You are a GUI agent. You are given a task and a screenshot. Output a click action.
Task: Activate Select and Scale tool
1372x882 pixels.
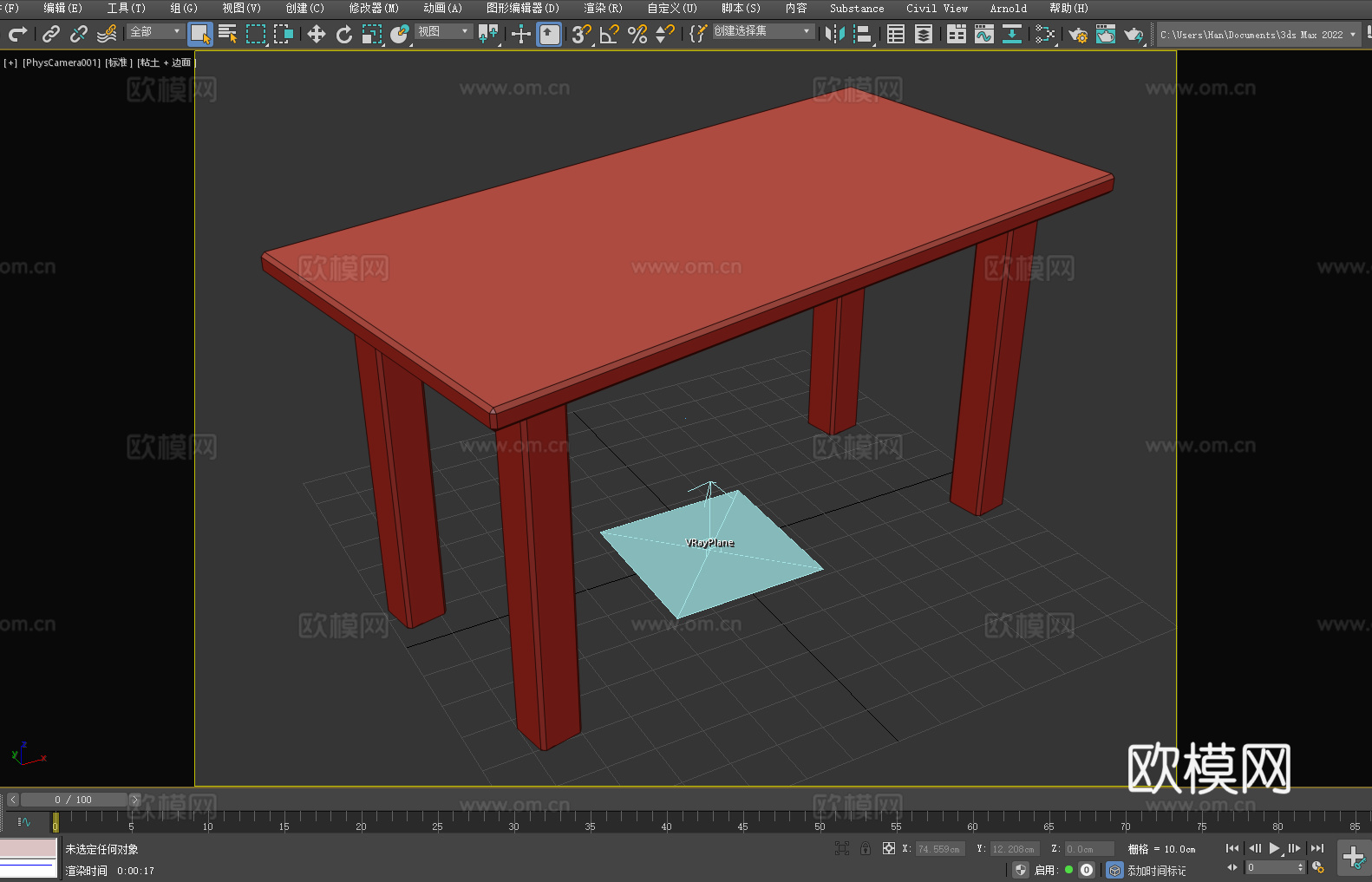click(372, 34)
